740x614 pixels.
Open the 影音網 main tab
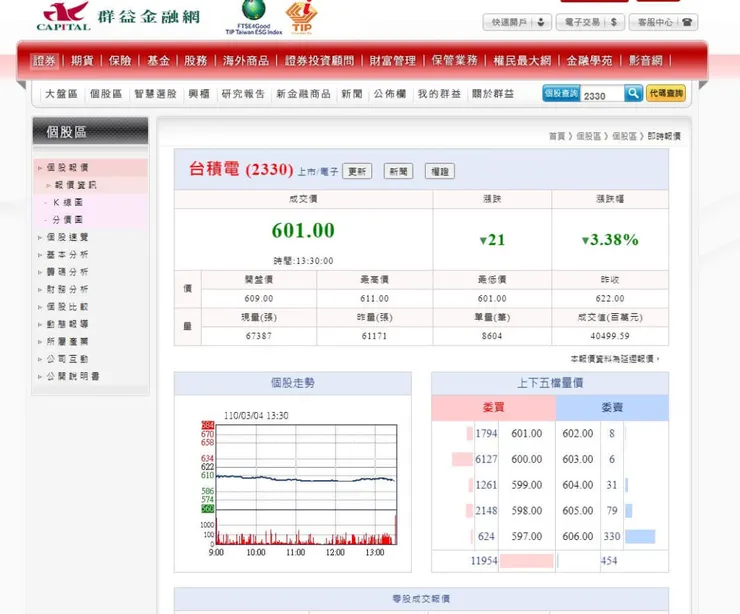pos(646,61)
